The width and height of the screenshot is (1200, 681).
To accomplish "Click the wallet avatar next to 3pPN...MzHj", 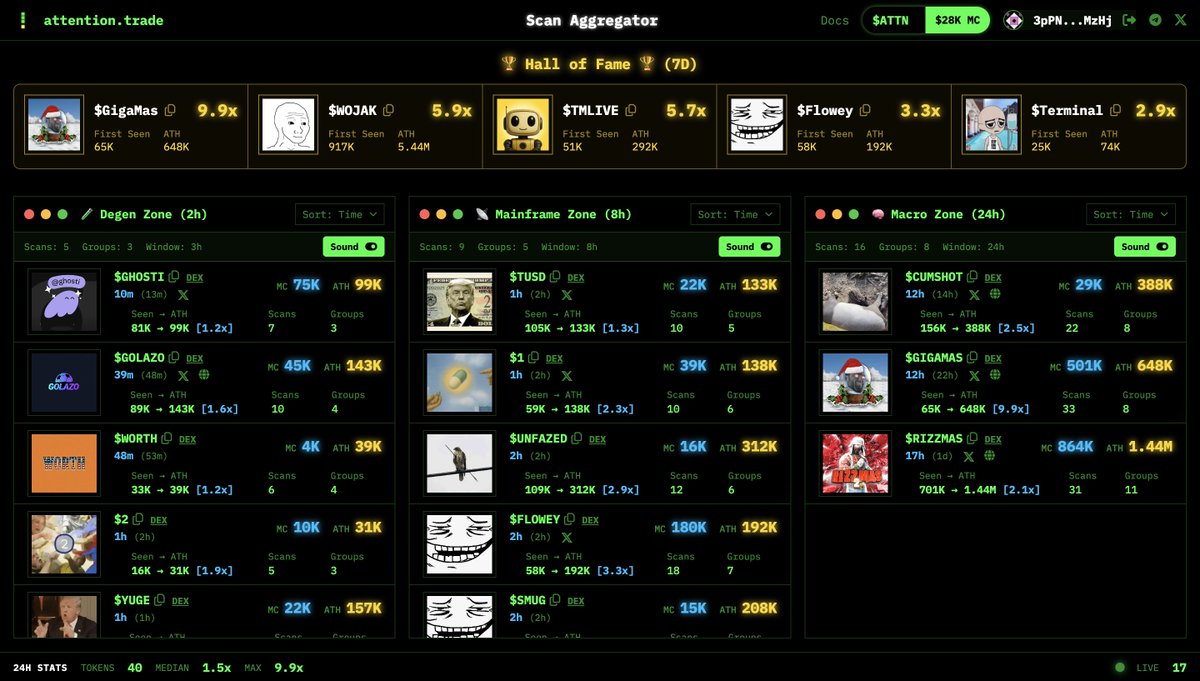I will point(1013,19).
